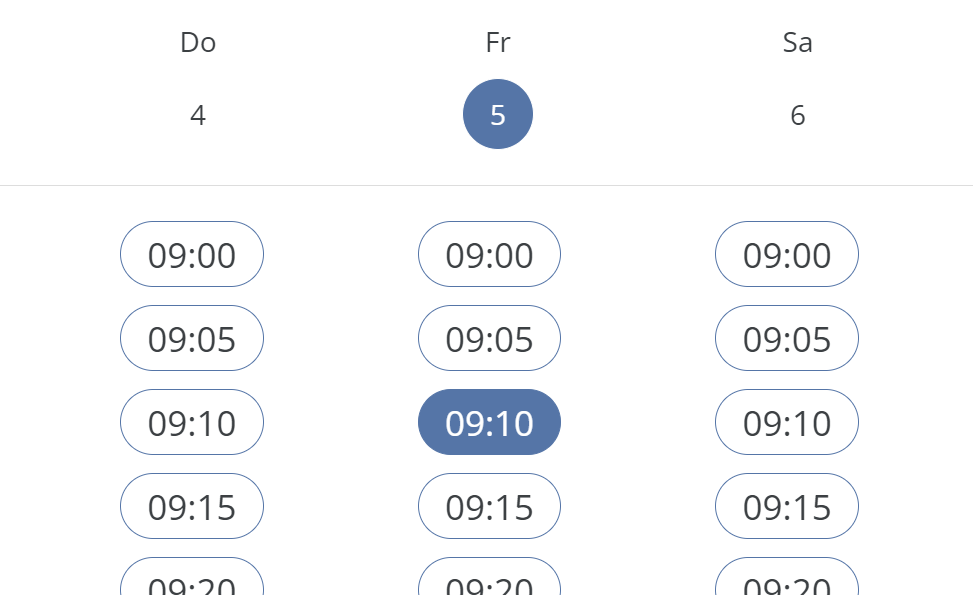
Task: Click 09:15 in the Friday column
Action: [489, 507]
